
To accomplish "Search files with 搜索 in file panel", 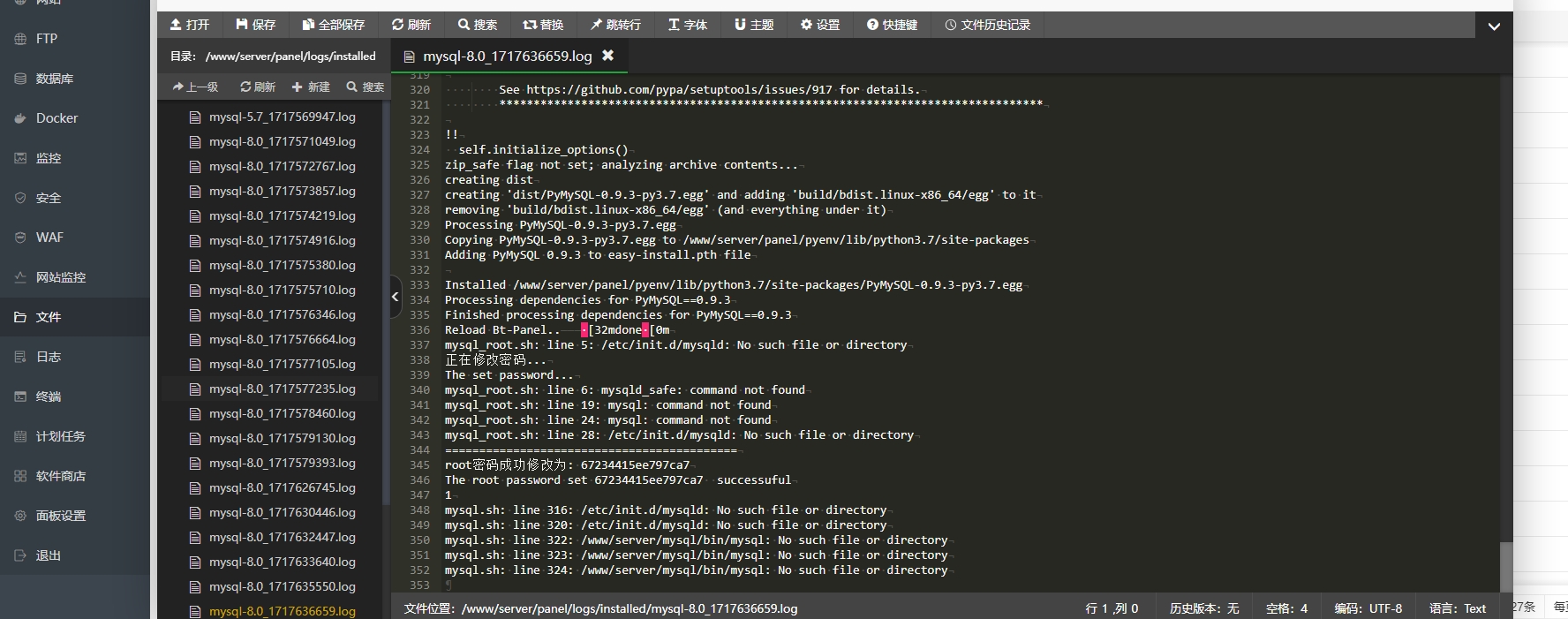I will click(x=366, y=87).
